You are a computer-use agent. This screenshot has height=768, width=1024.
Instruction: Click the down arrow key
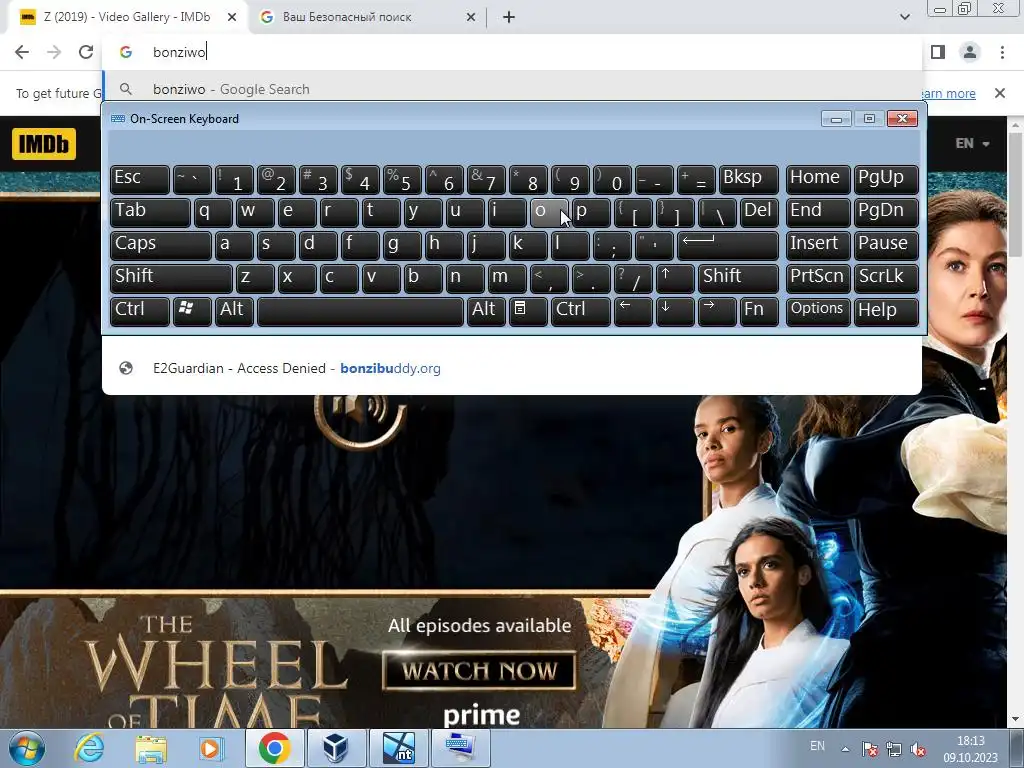point(675,311)
